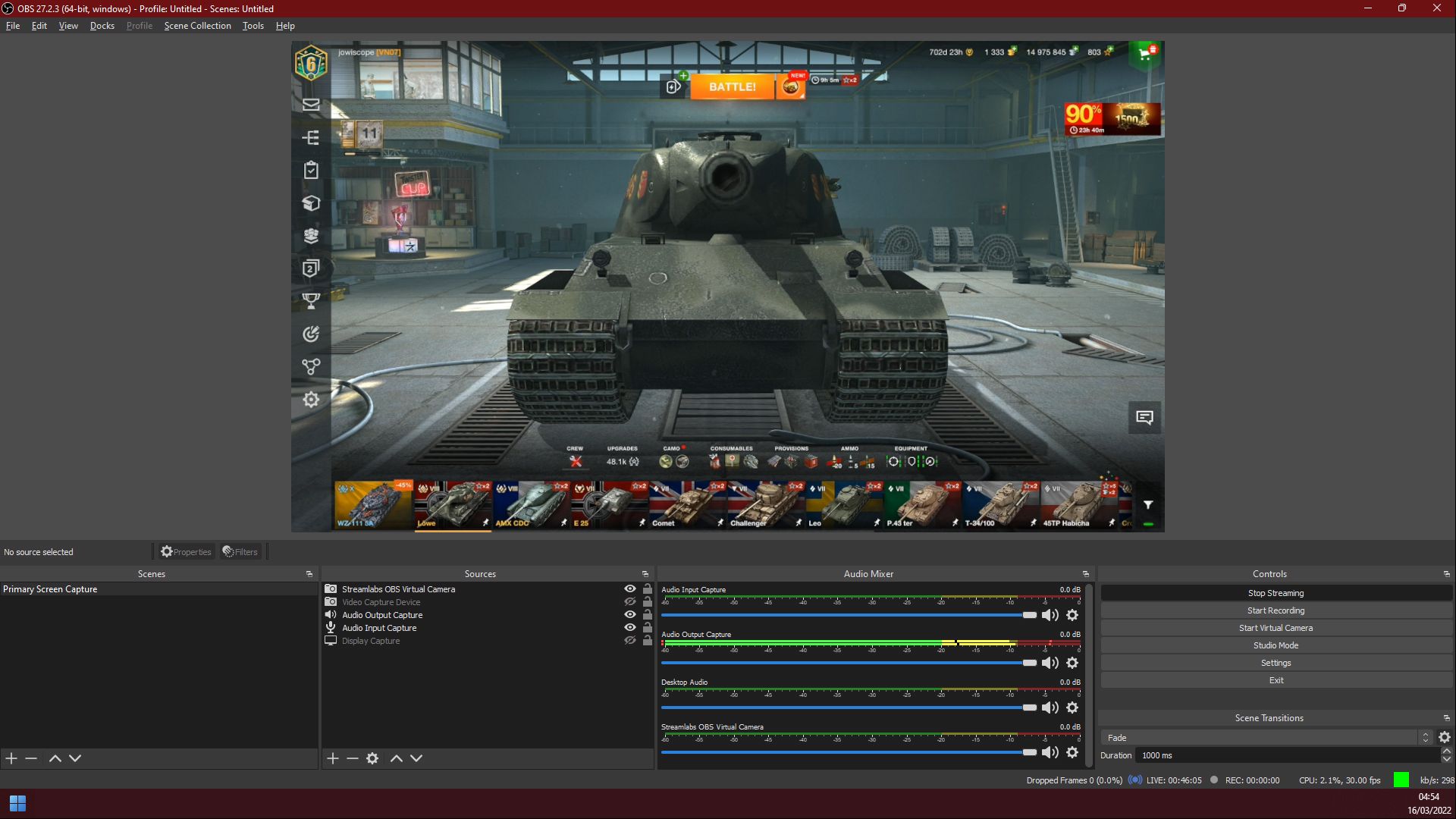Open in-game tech tree icon
1456x819 pixels.
[x=311, y=137]
